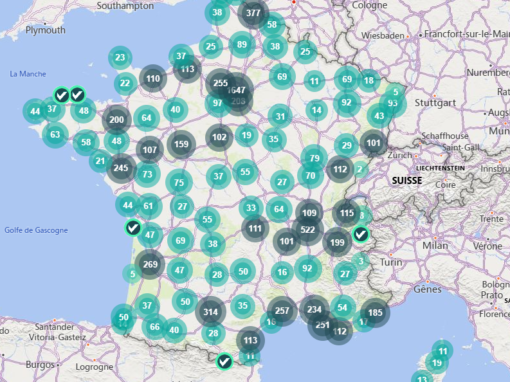This screenshot has width=510, height=382.
Task: Click the 1647 cluster marker near Paris
Action: pos(237,90)
